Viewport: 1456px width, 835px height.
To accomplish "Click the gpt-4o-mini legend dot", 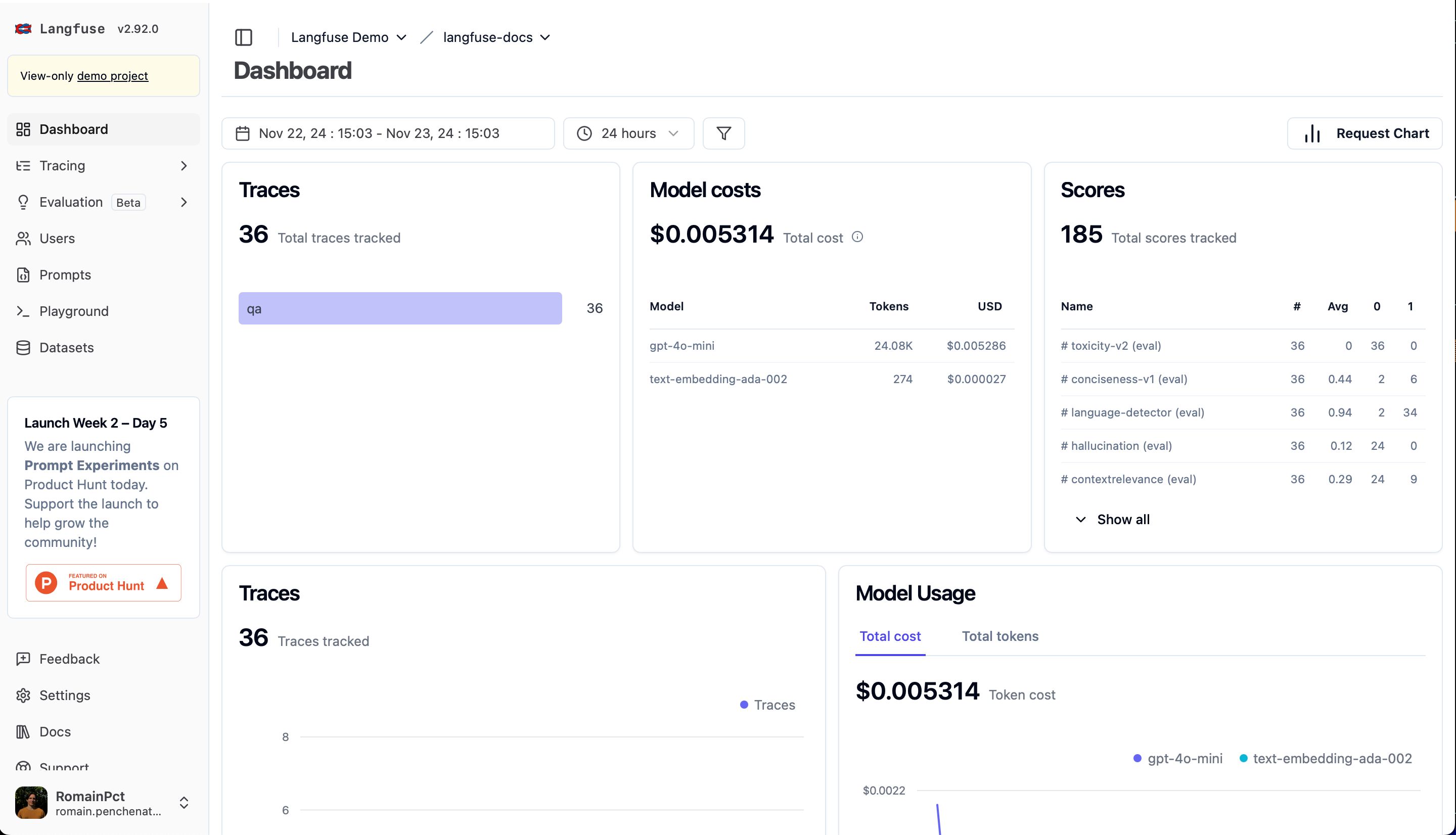I will click(1137, 758).
